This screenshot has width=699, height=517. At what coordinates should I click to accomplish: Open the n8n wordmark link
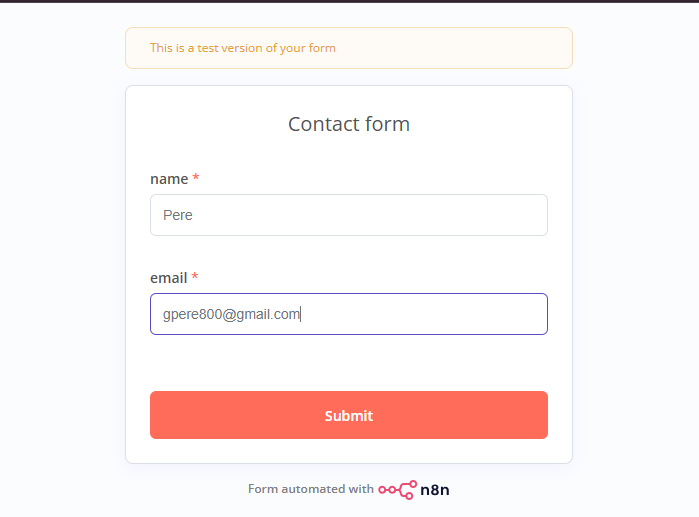[435, 490]
